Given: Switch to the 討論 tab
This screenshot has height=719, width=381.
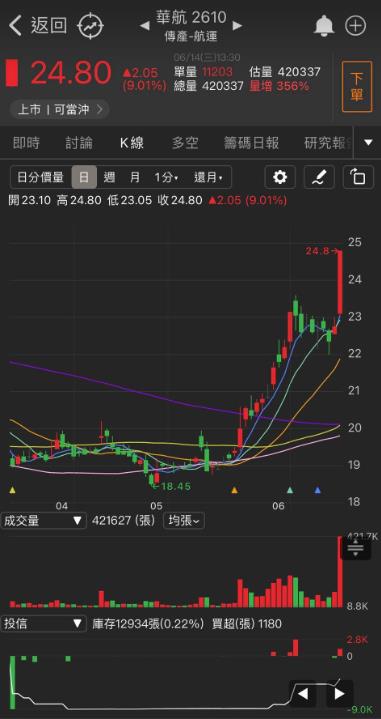Looking at the screenshot, I should tap(78, 143).
